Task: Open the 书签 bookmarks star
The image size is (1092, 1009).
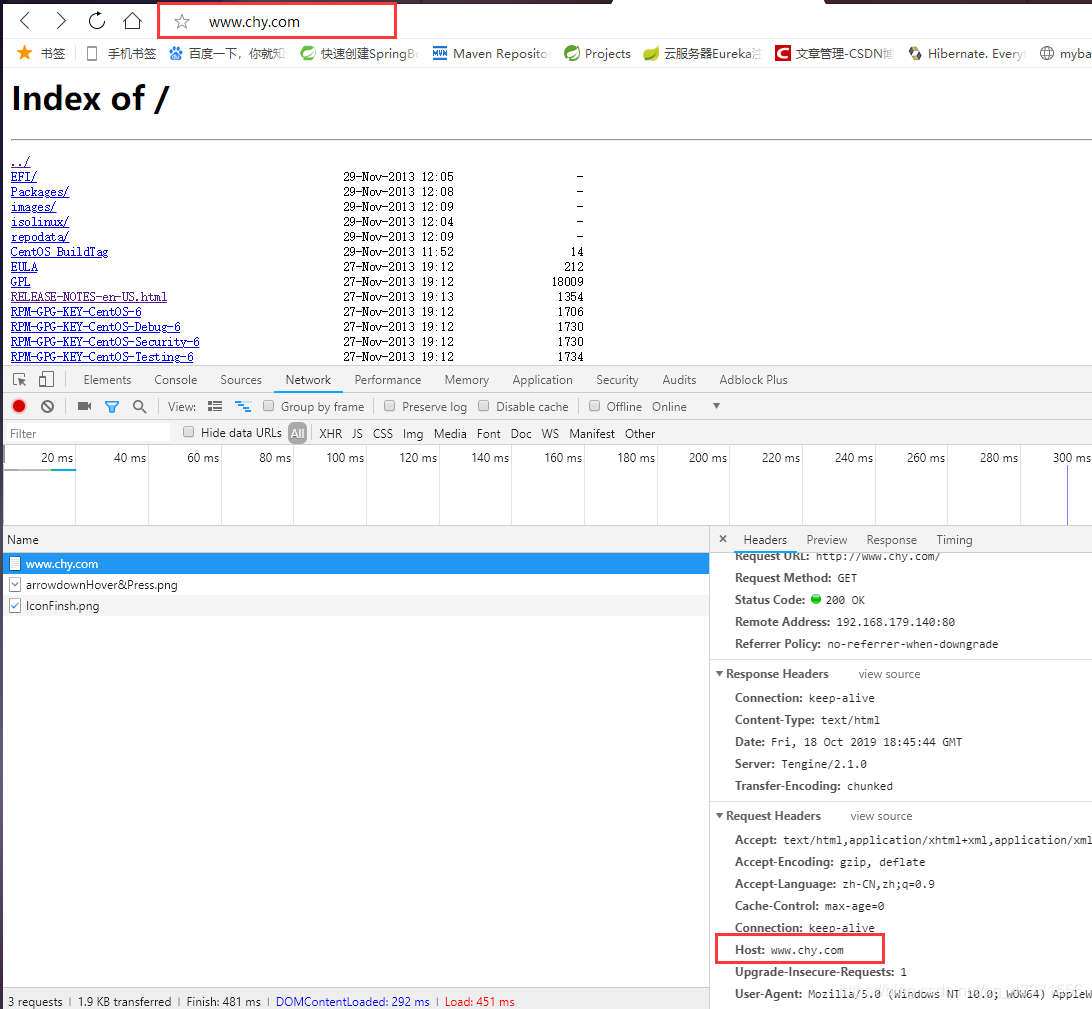Action: tap(40, 54)
